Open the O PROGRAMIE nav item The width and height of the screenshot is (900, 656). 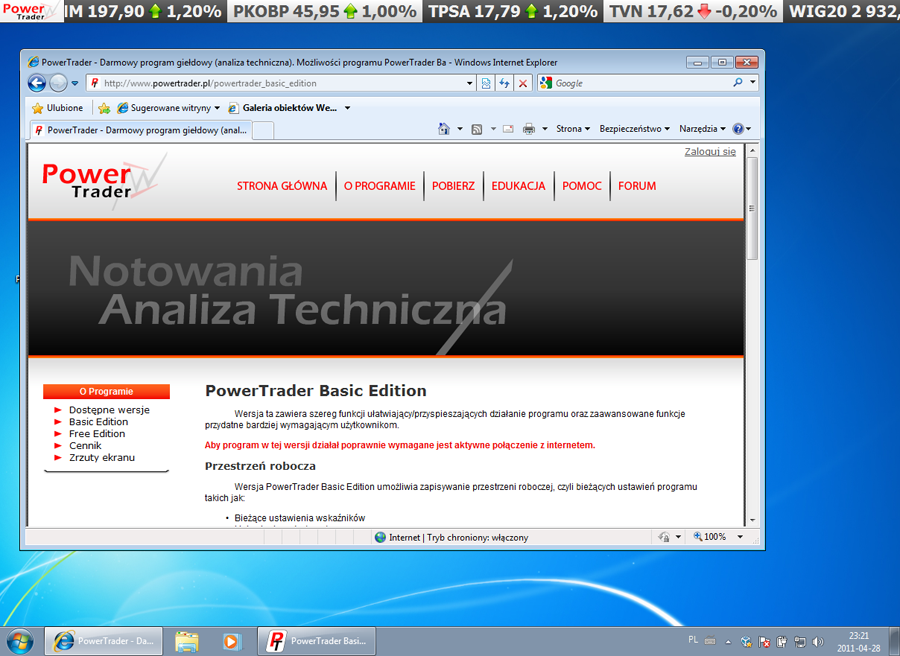[x=379, y=186]
